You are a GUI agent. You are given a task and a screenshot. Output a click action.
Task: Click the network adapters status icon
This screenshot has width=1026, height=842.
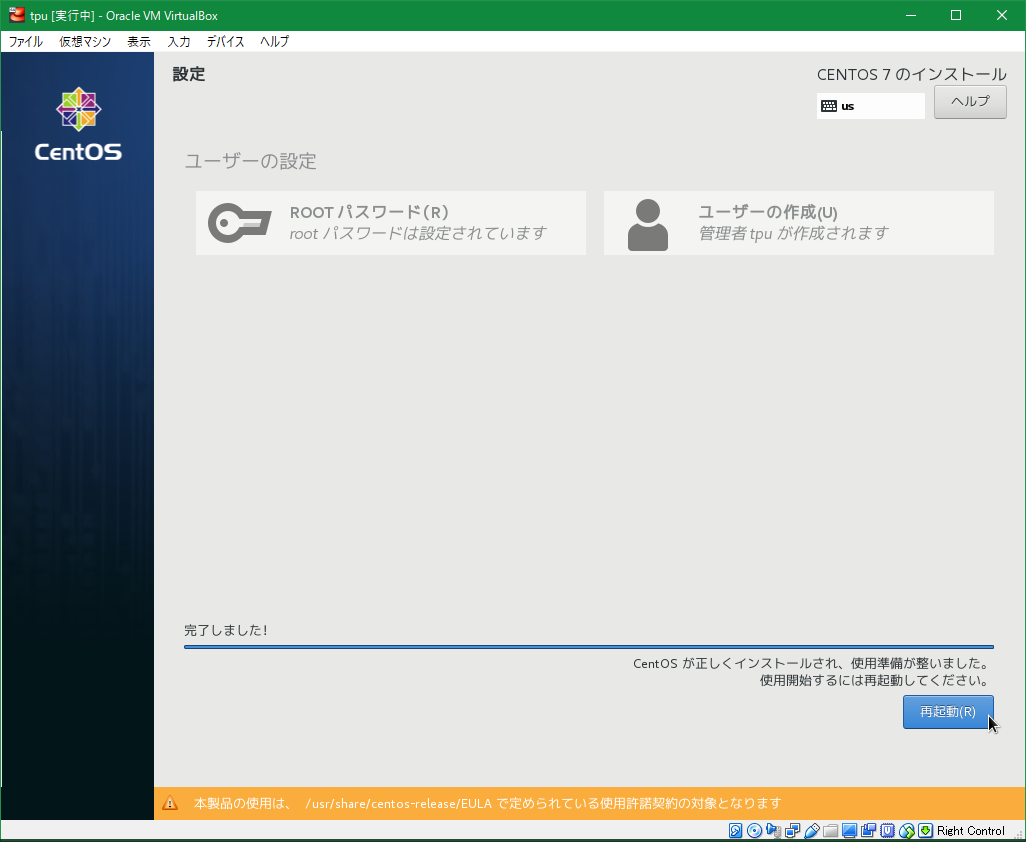point(792,831)
